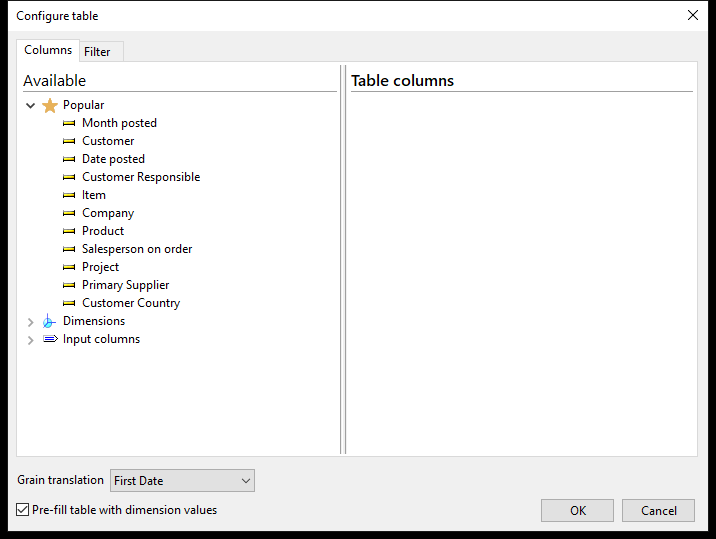Click the yellow icon beside Company

coord(69,213)
